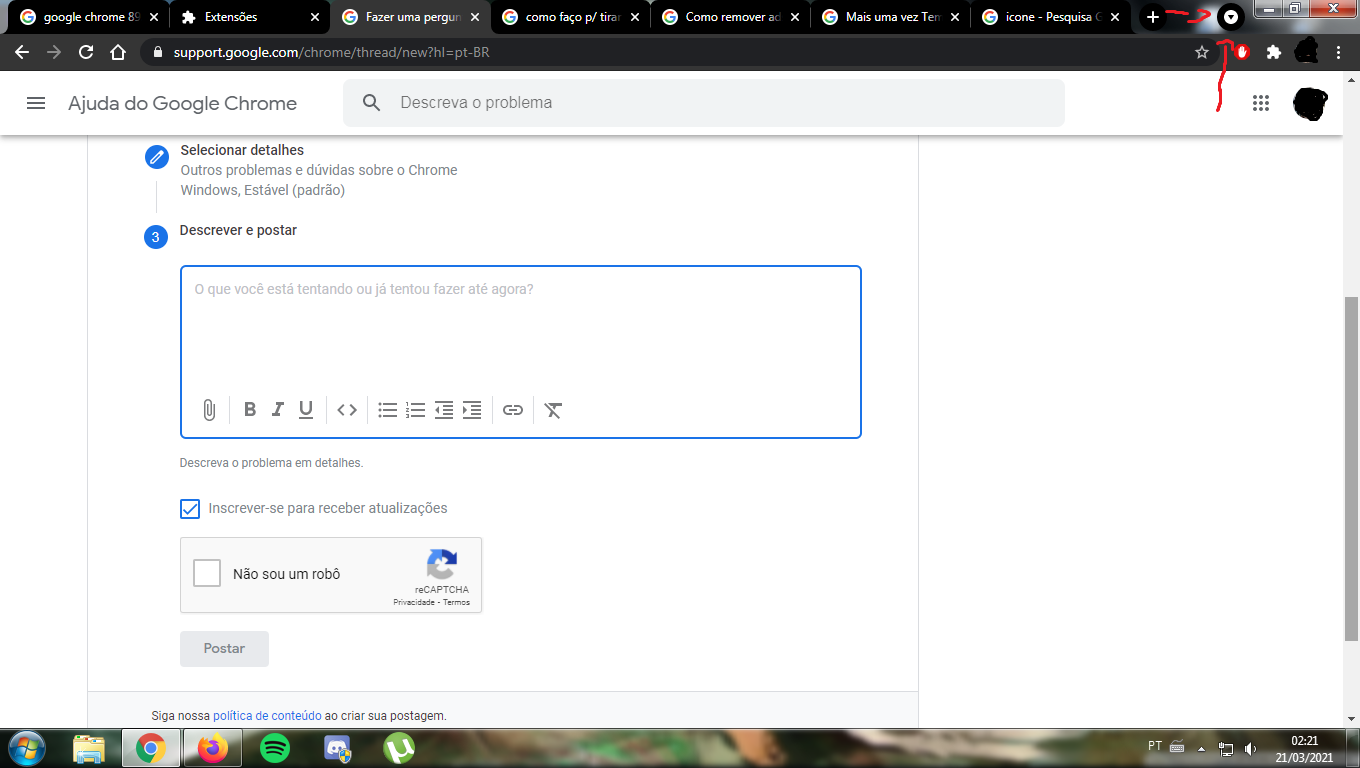Image resolution: width=1360 pixels, height=768 pixels.
Task: Open the hamburger main menu
Action: [x=36, y=102]
